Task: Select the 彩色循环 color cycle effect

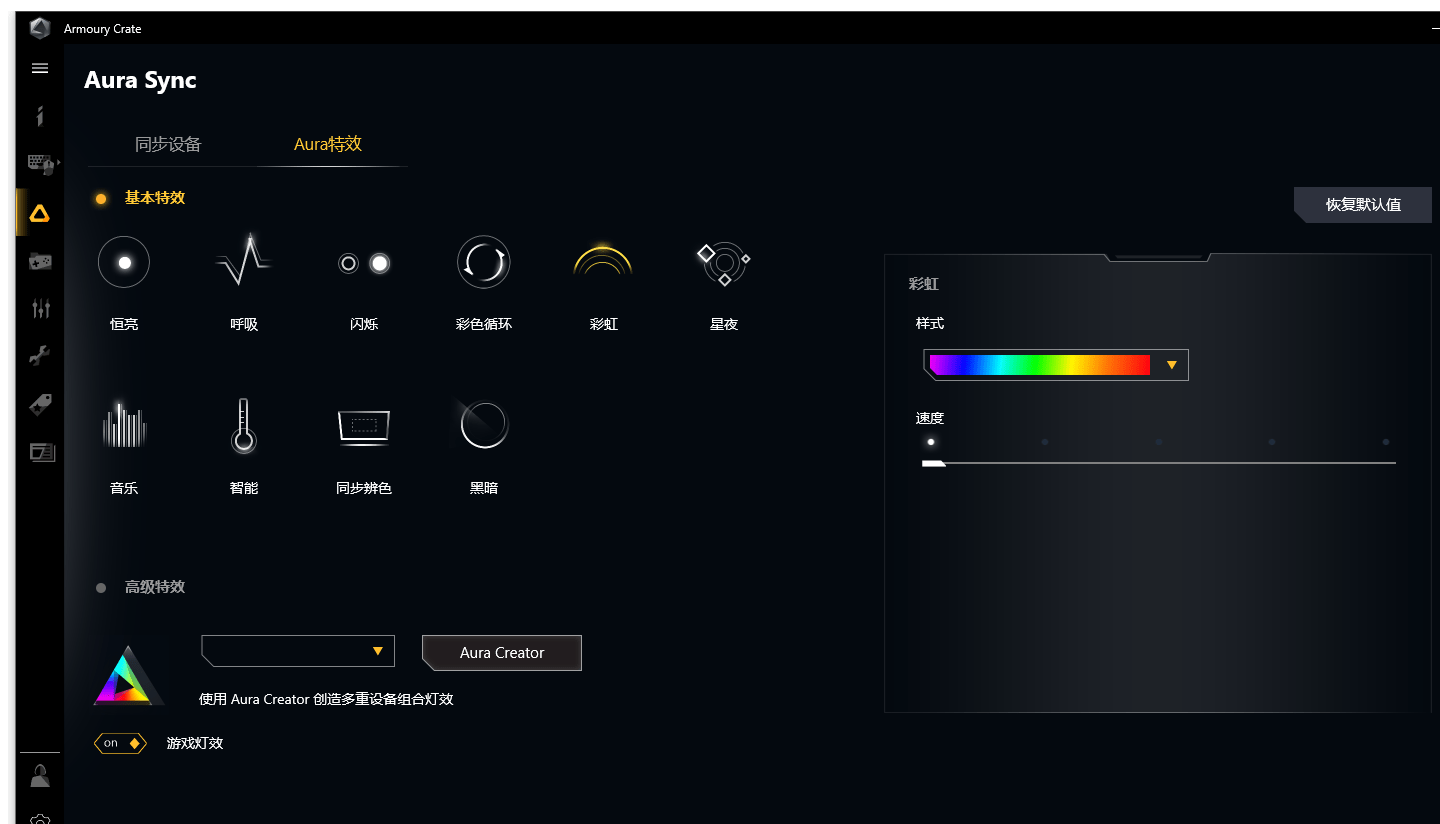Action: (x=484, y=262)
